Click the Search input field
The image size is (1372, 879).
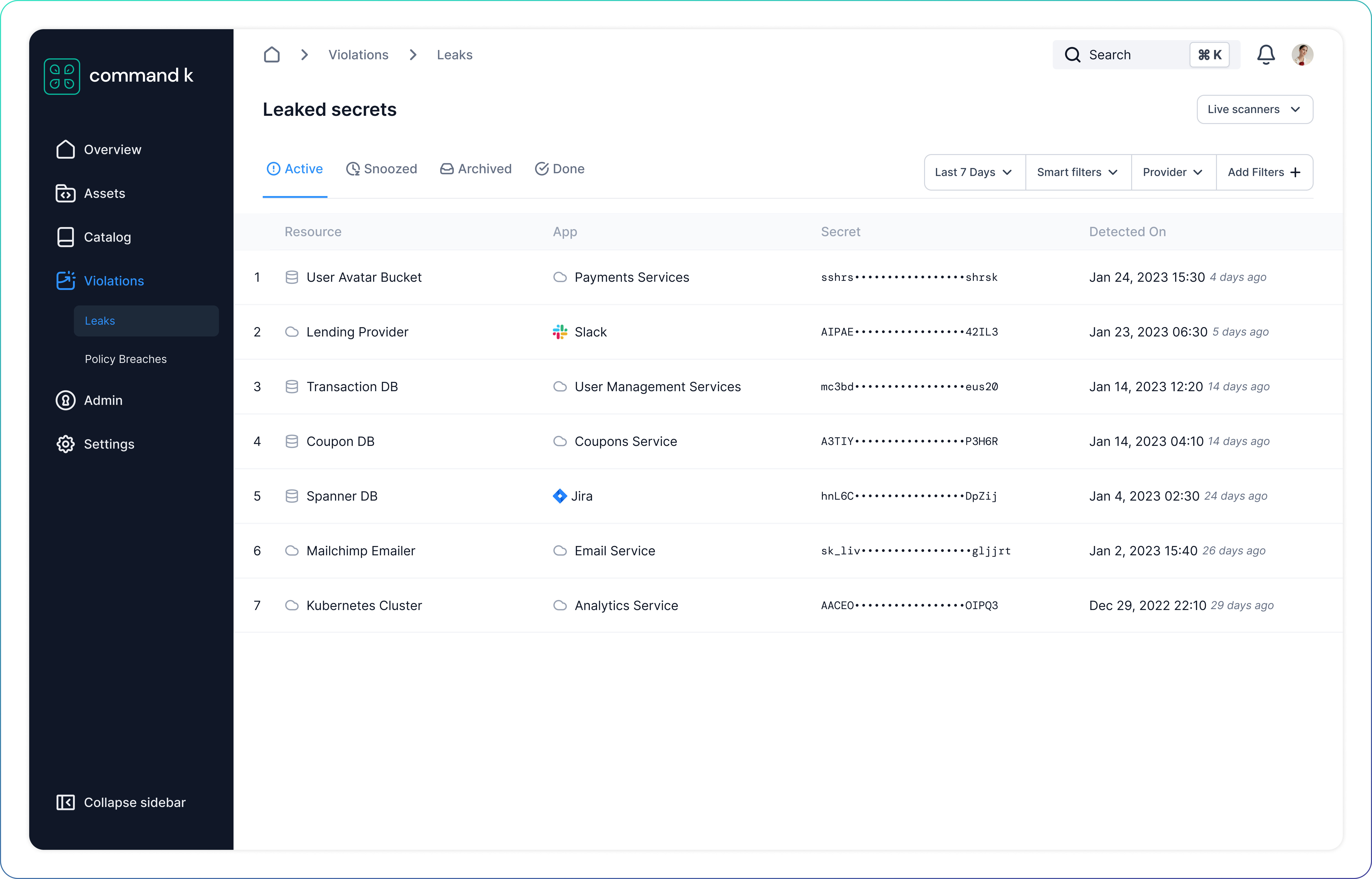(x=1146, y=55)
